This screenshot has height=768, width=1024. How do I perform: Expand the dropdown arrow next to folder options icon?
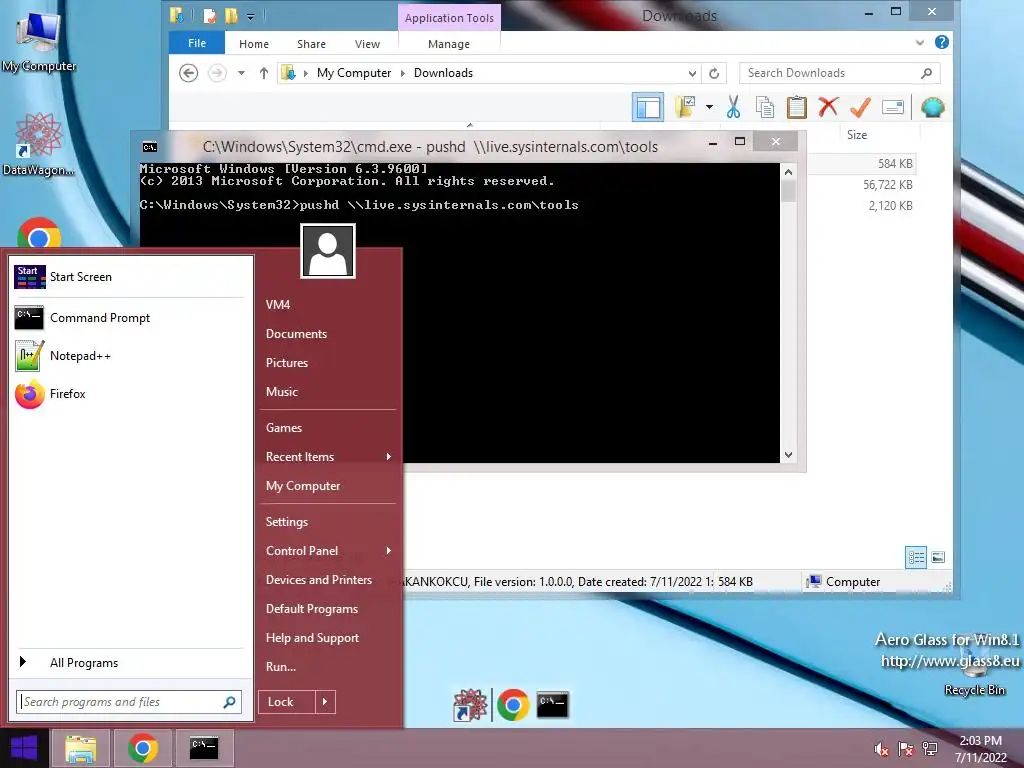pyautogui.click(x=709, y=107)
